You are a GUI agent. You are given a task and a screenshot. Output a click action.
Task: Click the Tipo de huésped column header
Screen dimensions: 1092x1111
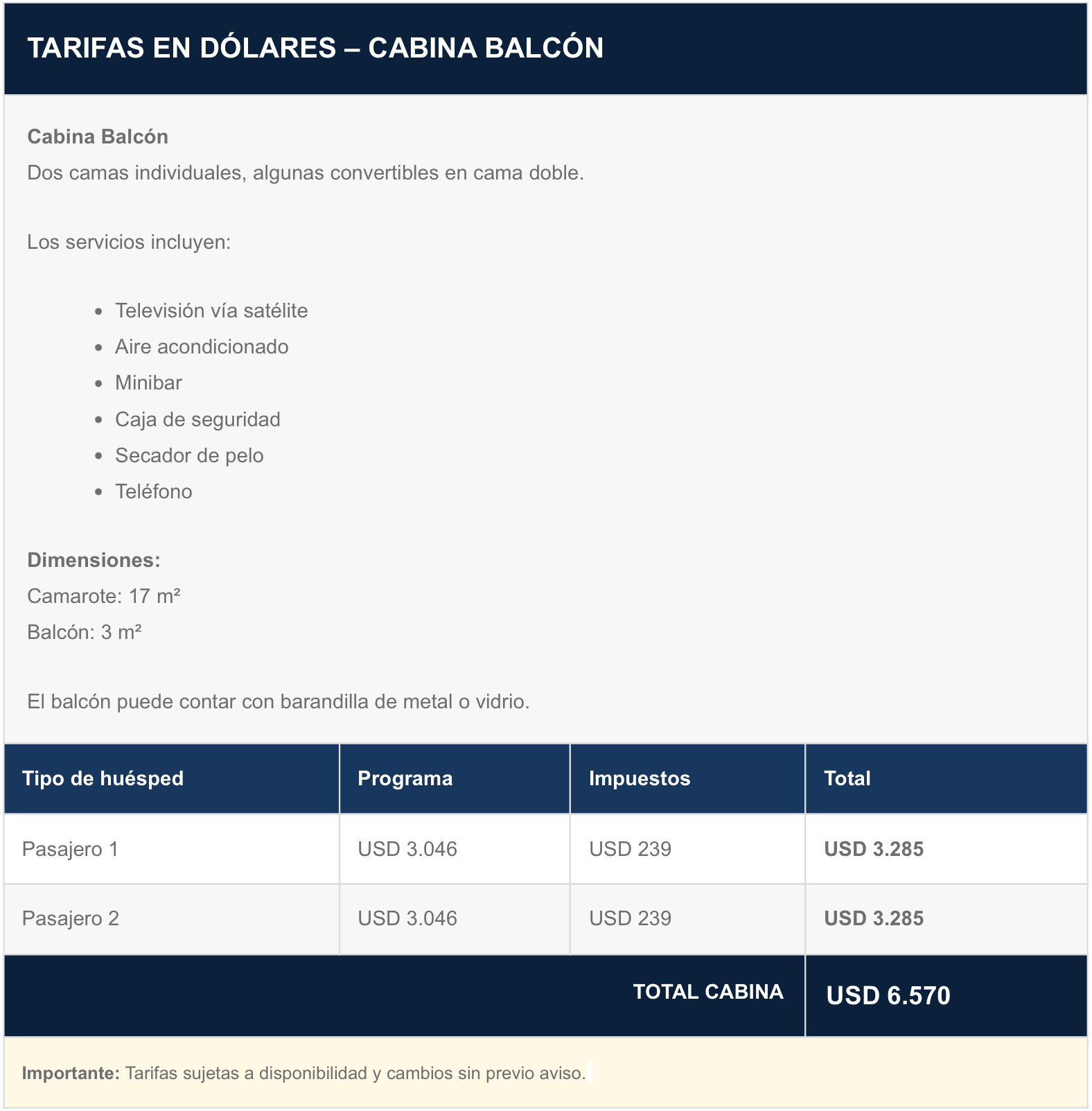coord(103,778)
